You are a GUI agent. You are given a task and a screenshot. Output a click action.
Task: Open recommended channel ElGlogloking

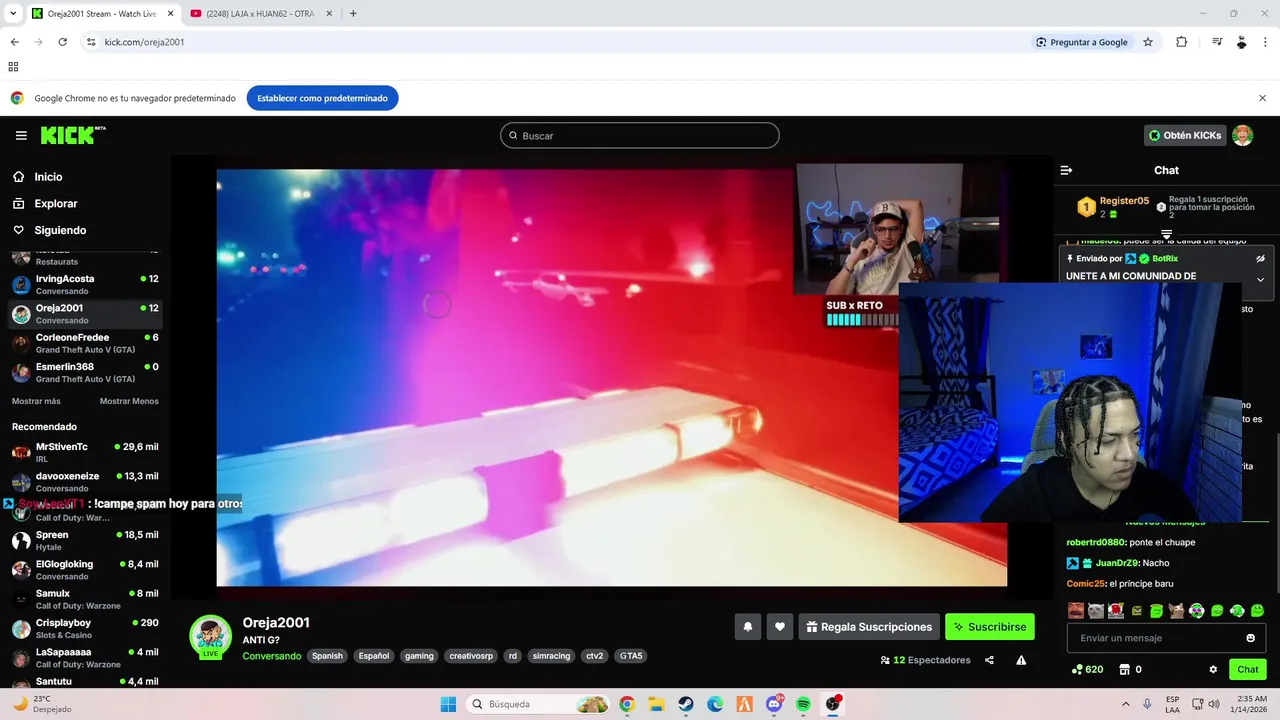[x=85, y=569]
